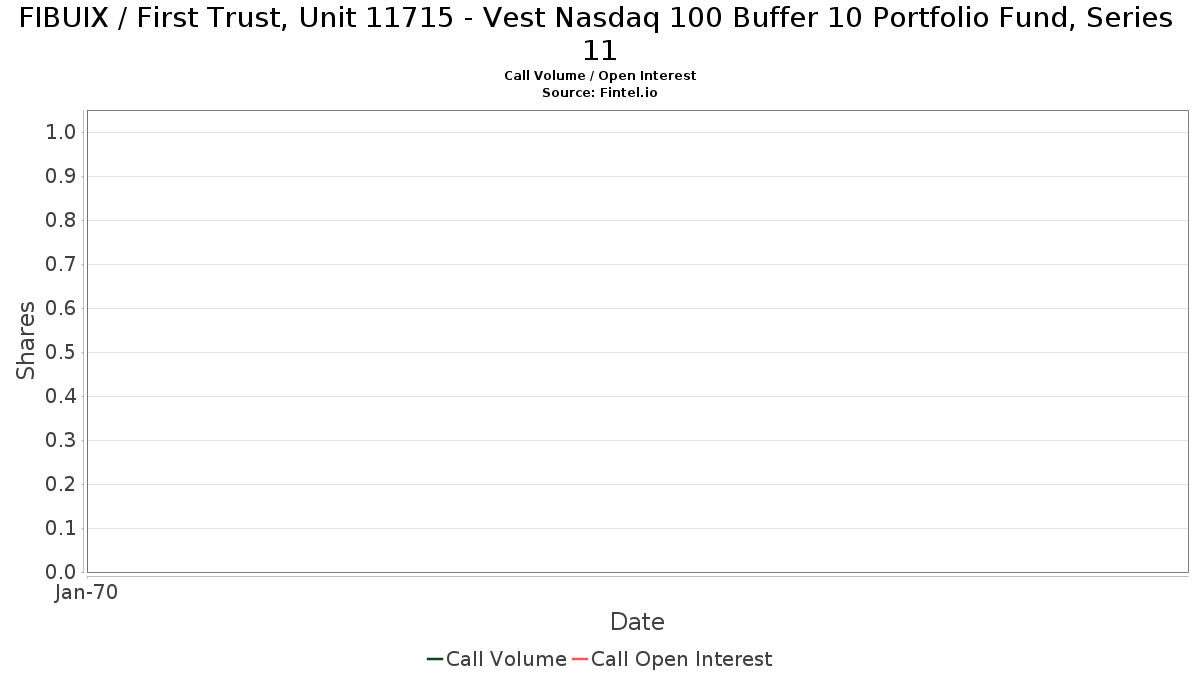Toggle the Call Volume legend label
Viewport: 1200px width, 675px height.
tap(506, 659)
